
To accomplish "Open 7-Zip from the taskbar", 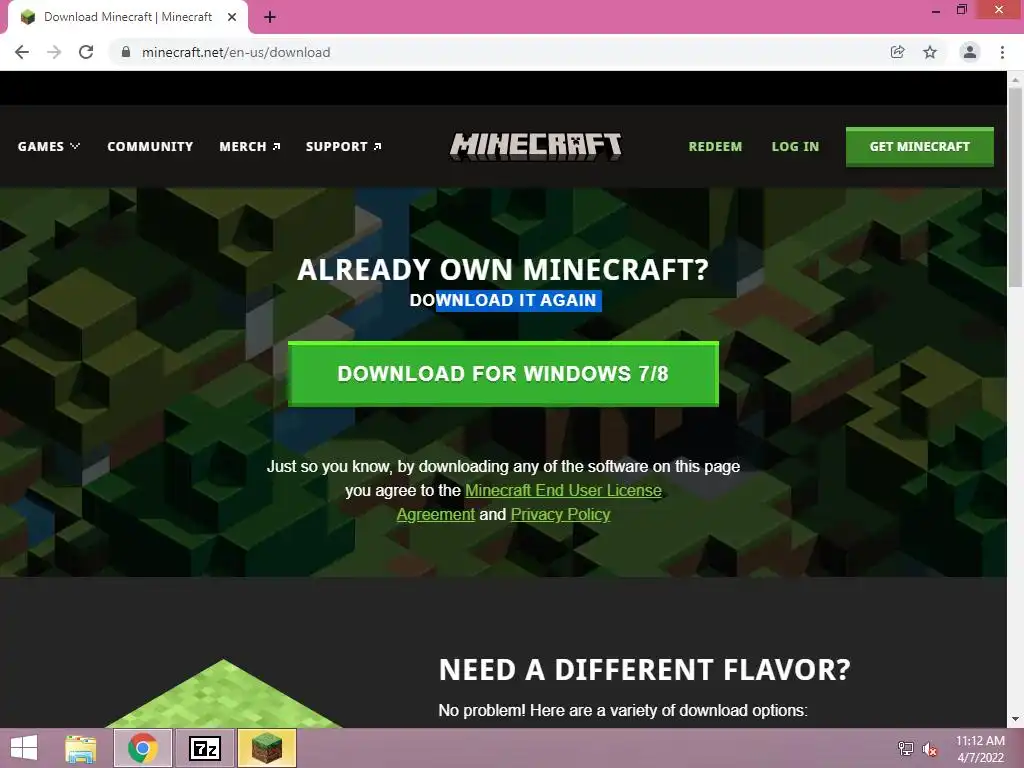I will click(x=205, y=748).
